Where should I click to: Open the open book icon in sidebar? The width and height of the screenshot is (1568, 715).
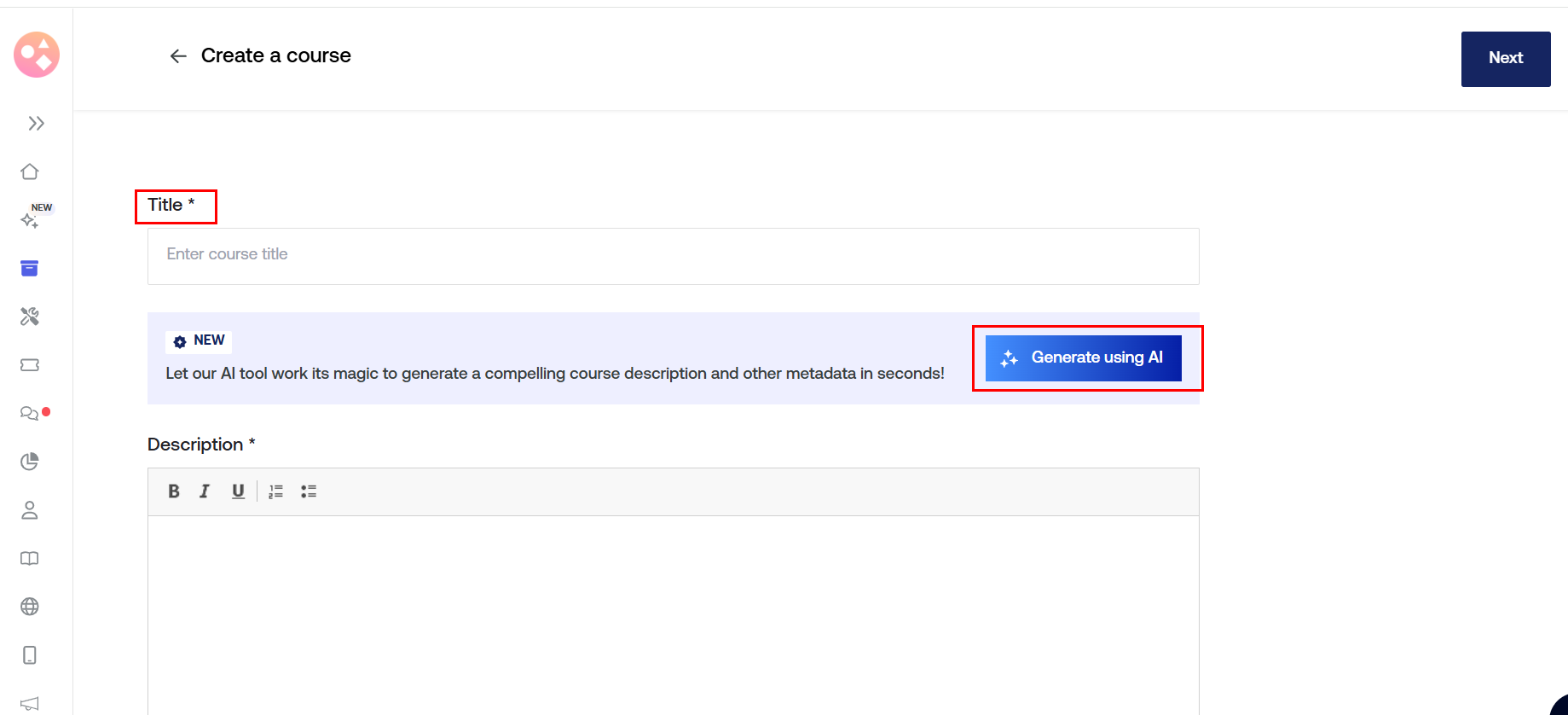tap(30, 559)
